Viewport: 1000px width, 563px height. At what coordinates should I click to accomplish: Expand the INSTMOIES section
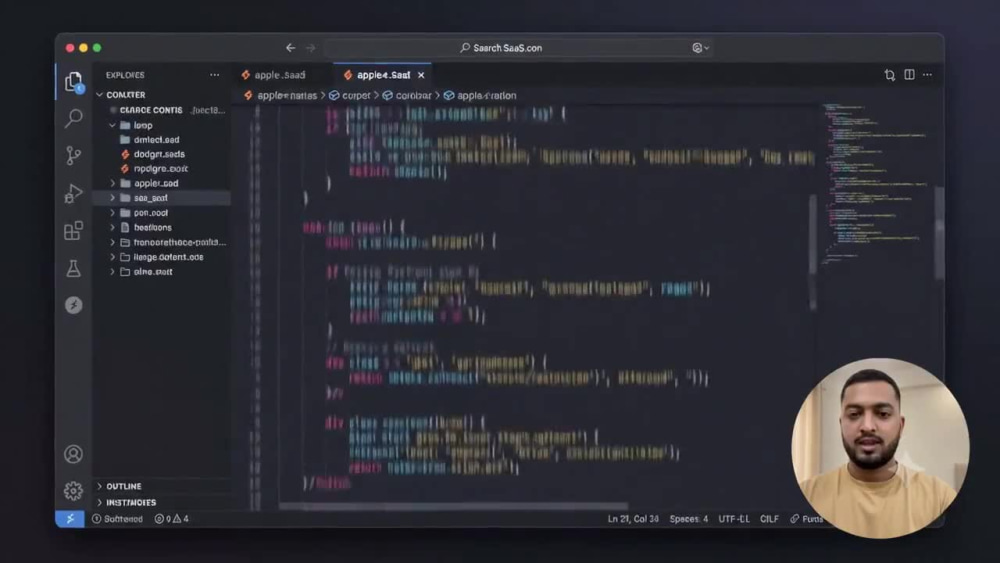[99, 502]
